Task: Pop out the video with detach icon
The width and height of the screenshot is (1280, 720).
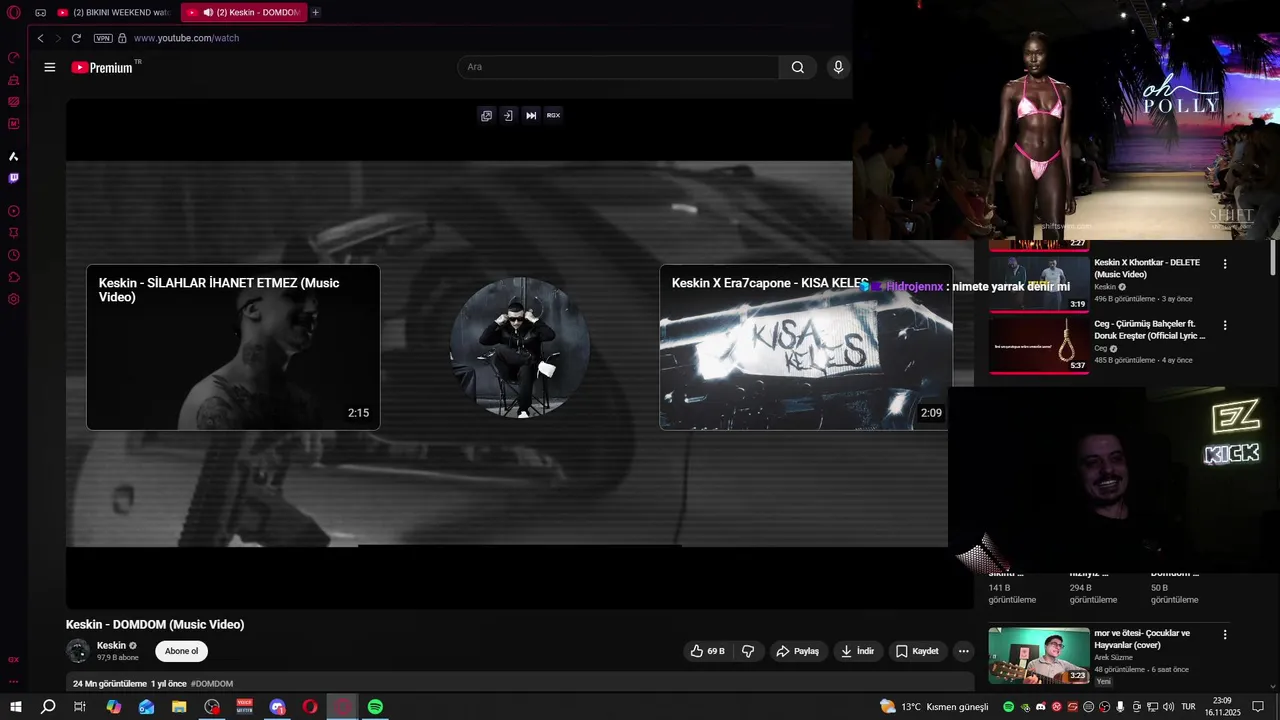Action: 486,115
